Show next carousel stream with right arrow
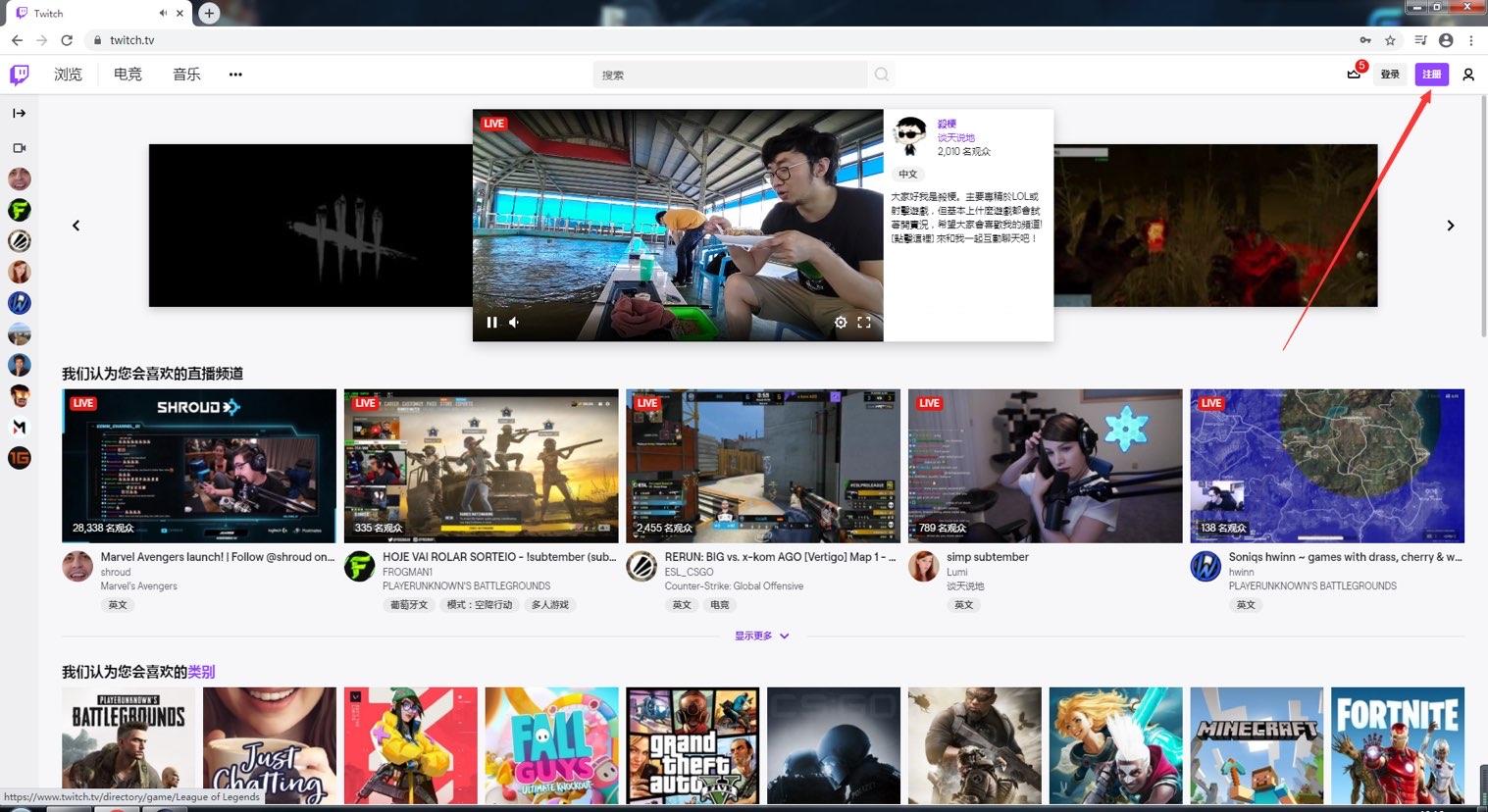1488x812 pixels. pyautogui.click(x=1451, y=226)
